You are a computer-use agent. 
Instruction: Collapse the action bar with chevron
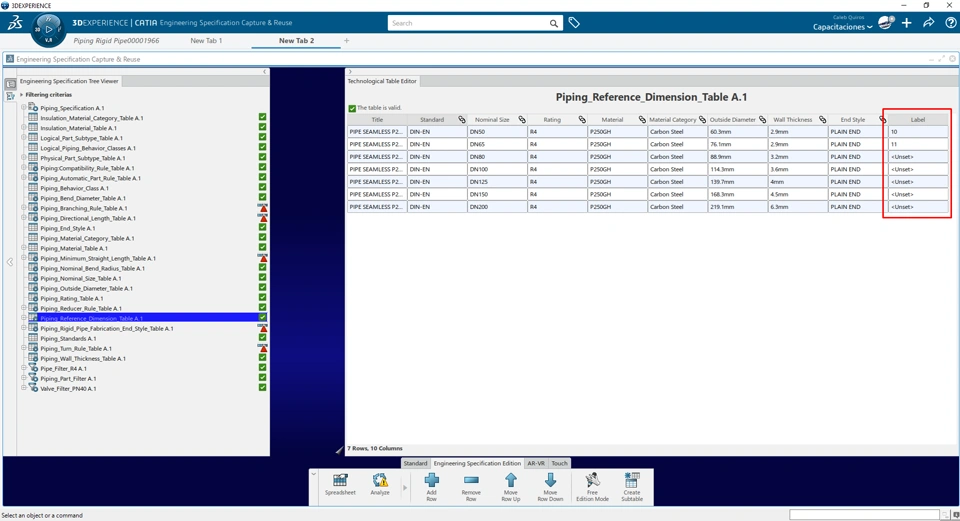(x=313, y=474)
